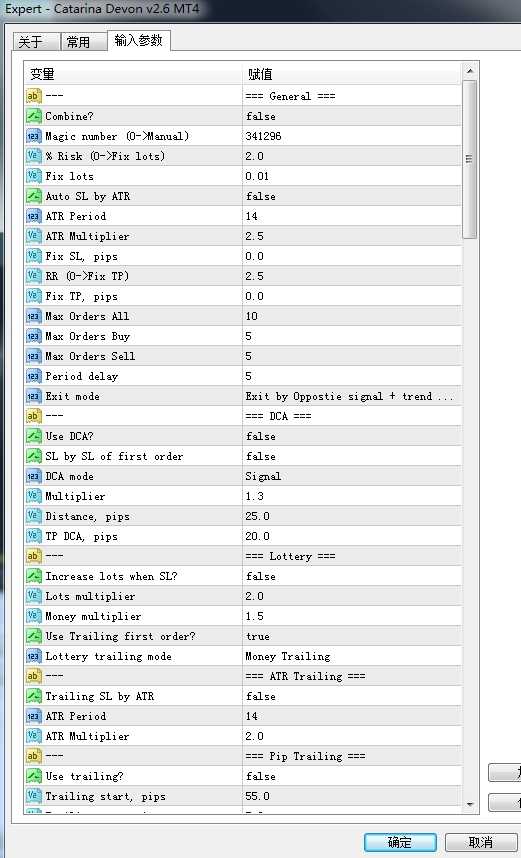Image resolution: width=521 pixels, height=858 pixels.
Task: Open Lottery trailing mode Money Trailing dropdown
Action: click(352, 657)
